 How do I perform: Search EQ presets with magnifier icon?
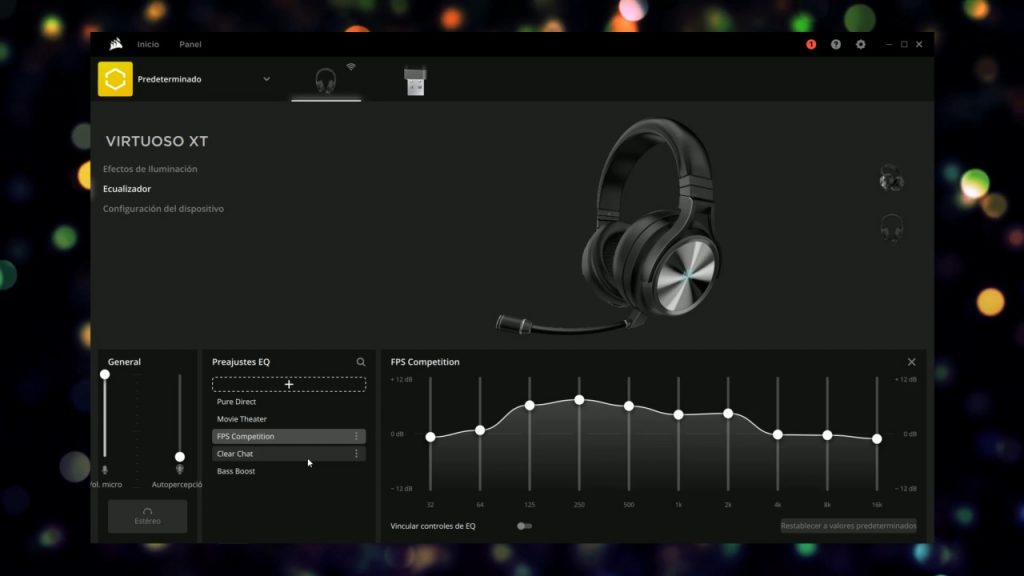pos(360,362)
